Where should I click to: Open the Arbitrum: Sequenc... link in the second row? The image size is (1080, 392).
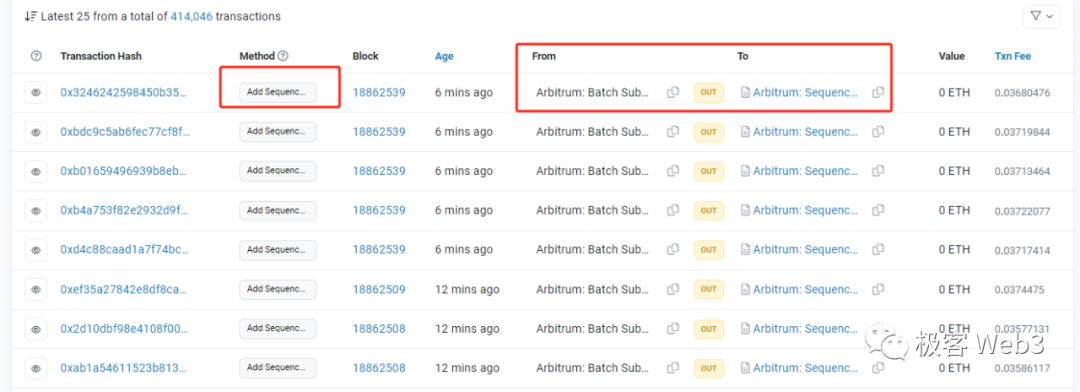coord(806,132)
